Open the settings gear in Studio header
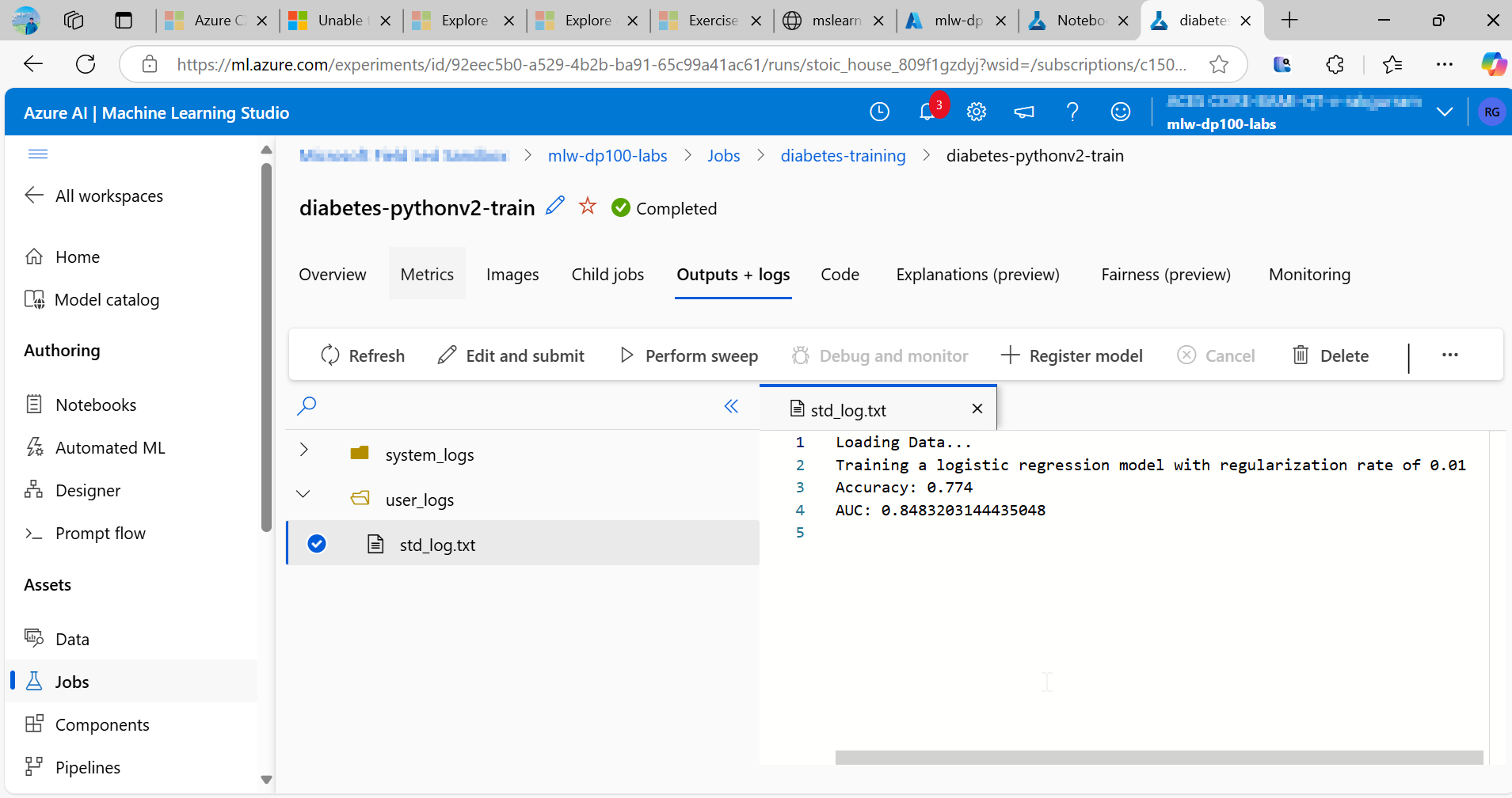The image size is (1512, 798). point(977,112)
